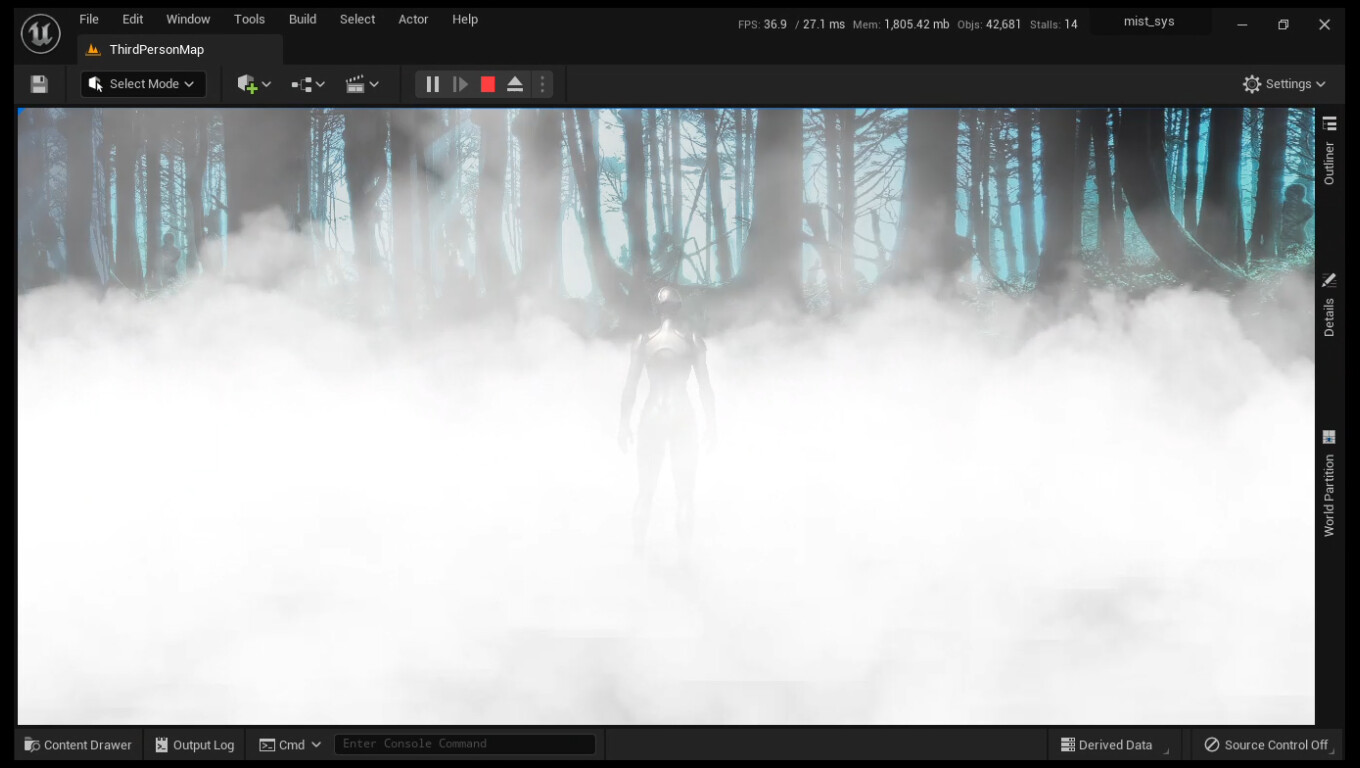Open the Outliner side panel
The width and height of the screenshot is (1360, 768).
click(x=1329, y=150)
